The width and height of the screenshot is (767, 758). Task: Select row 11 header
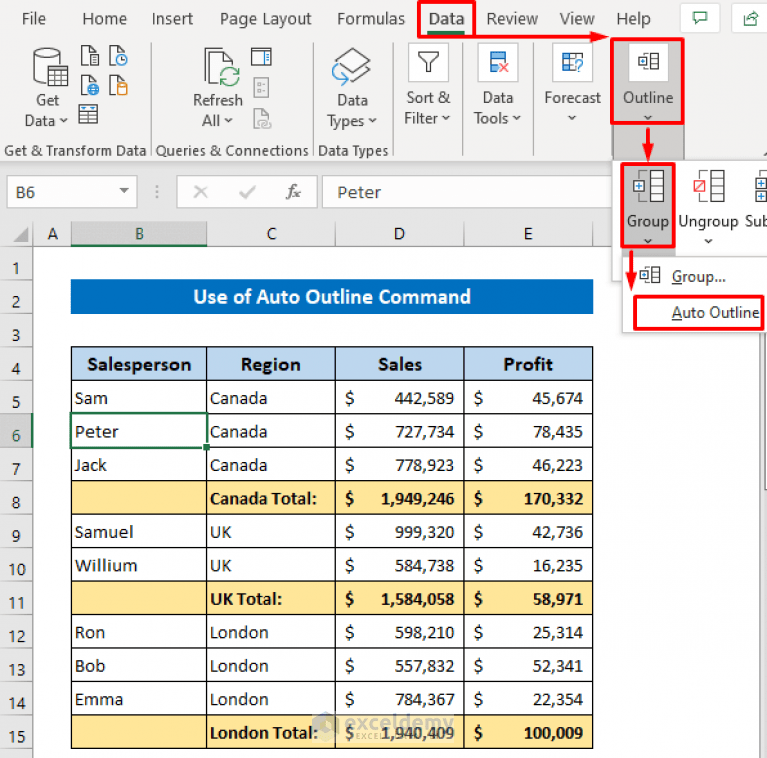[x=16, y=602]
